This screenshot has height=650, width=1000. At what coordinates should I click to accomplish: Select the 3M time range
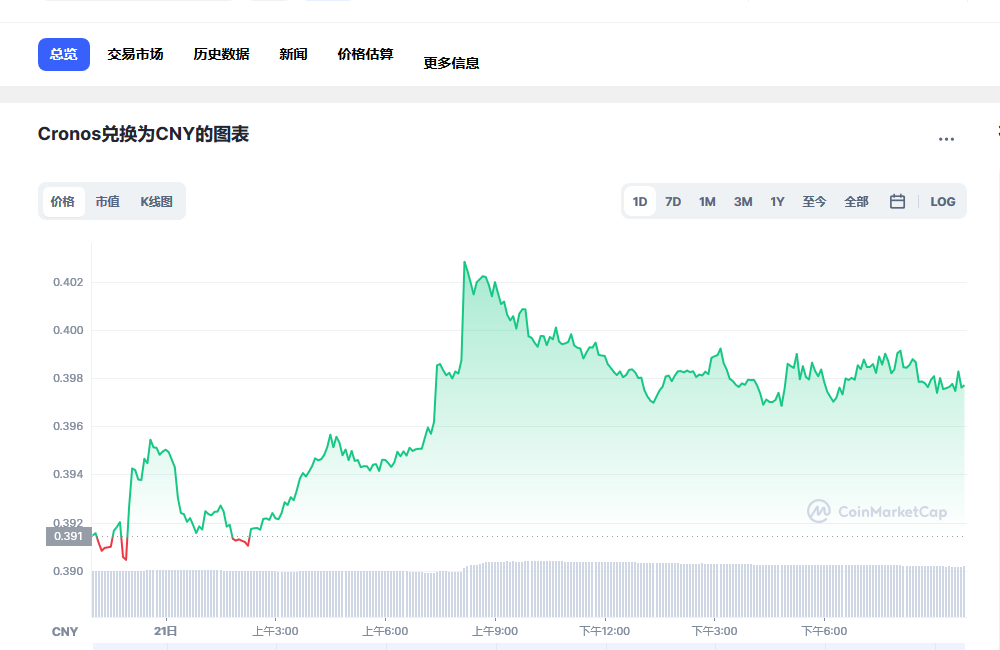pyautogui.click(x=741, y=201)
